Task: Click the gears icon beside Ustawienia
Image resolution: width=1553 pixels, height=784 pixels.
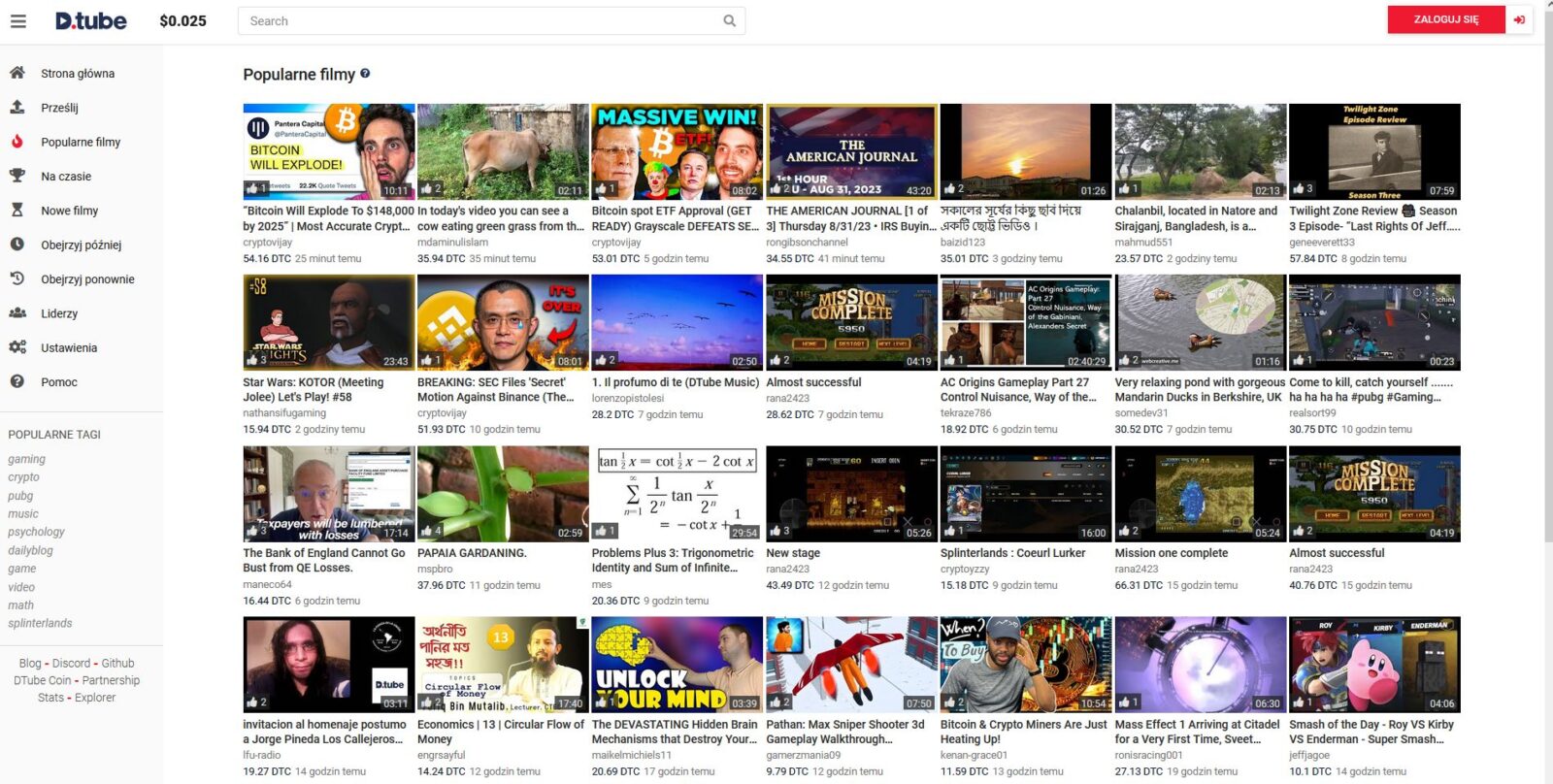Action: tap(17, 347)
